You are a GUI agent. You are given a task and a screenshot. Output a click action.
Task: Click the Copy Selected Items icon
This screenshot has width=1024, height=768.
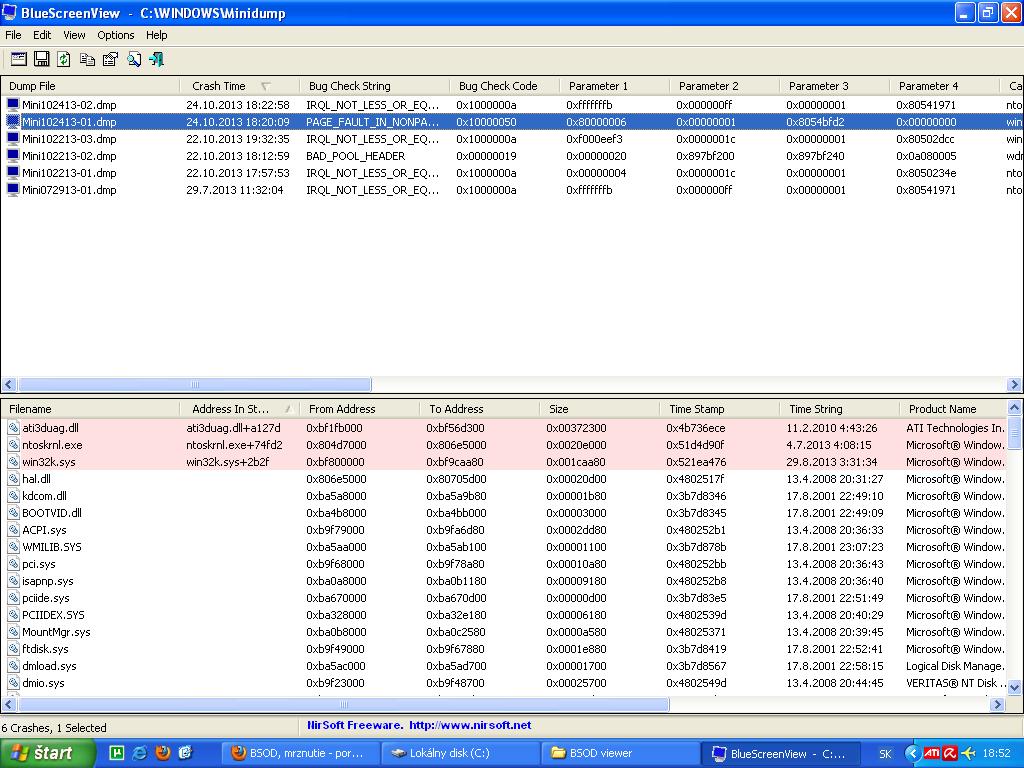87,60
